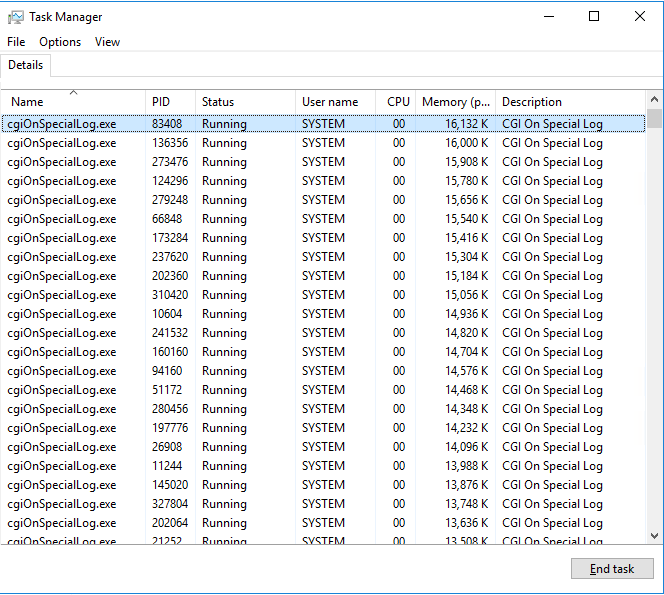Click the 14,096 K memory value
The height and width of the screenshot is (595, 664).
[467, 447]
